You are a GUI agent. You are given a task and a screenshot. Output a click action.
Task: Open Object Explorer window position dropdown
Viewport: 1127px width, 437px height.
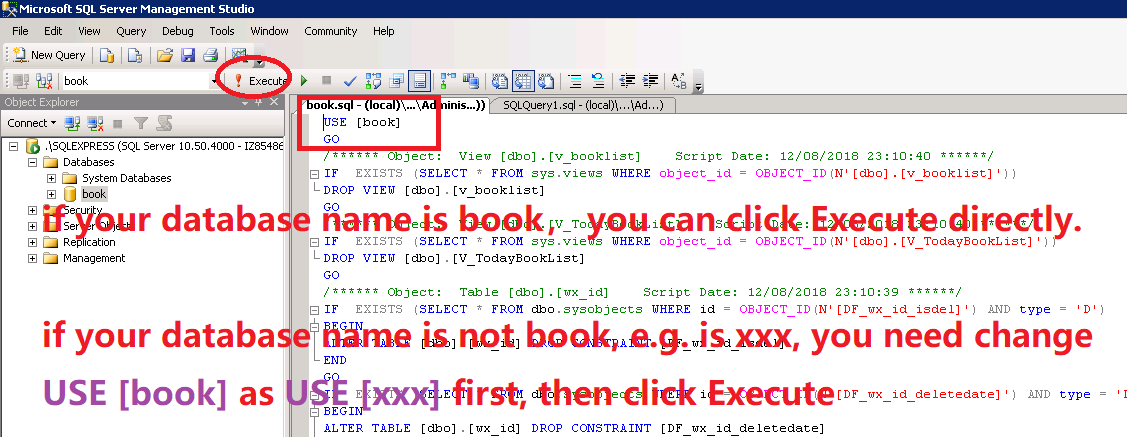(x=246, y=102)
